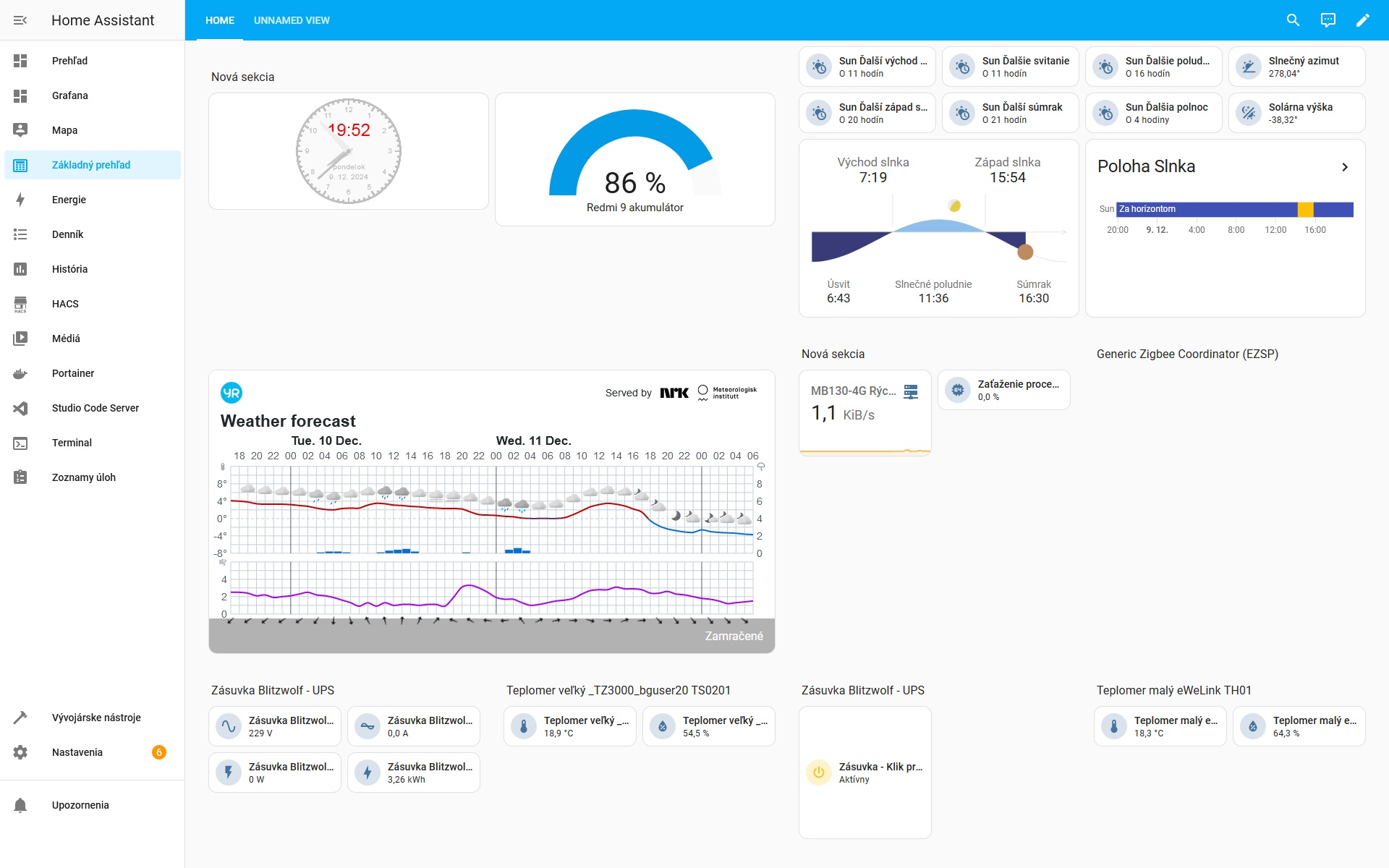
Task: Switch to the UNNAMED VIEW tab
Action: pos(292,20)
